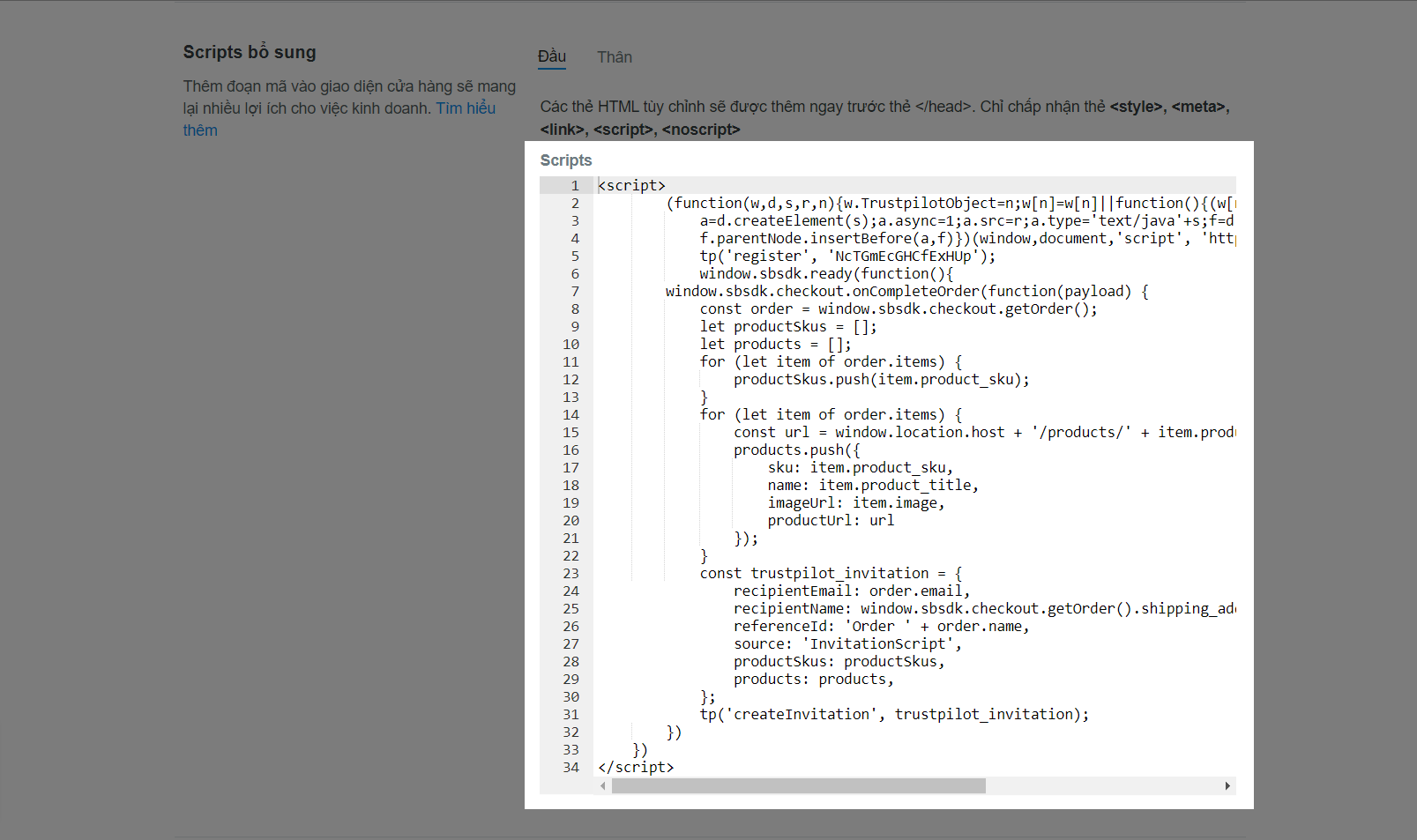Image resolution: width=1417 pixels, height=840 pixels.
Task: Click the name: item.product_title line
Action: (x=873, y=485)
